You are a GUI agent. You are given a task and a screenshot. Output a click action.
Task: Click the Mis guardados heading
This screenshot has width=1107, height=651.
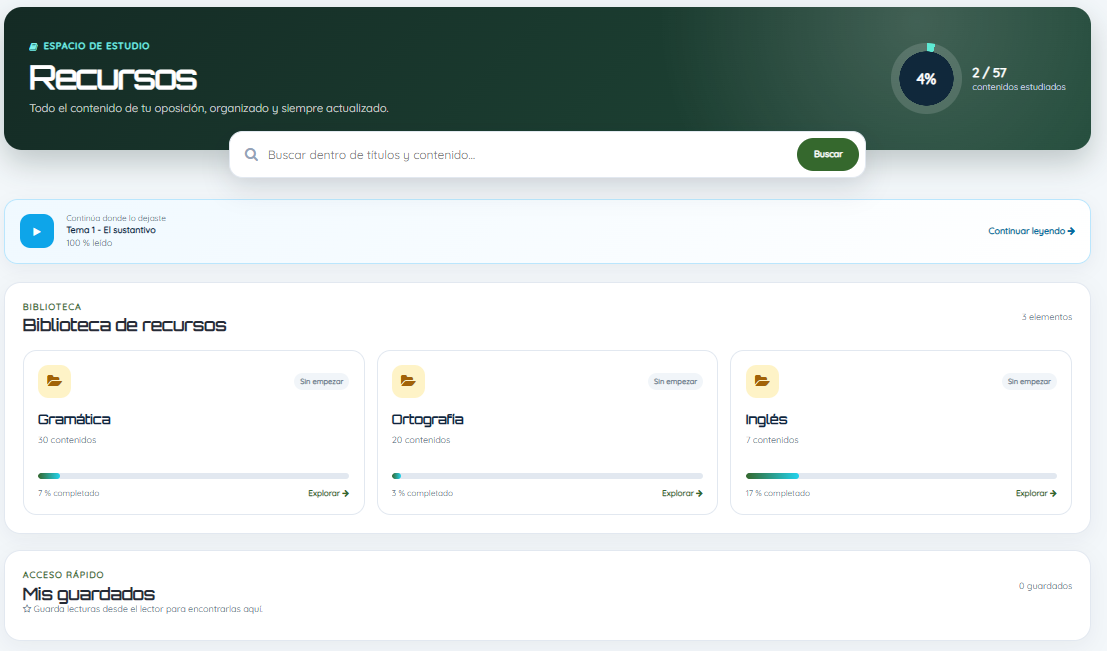pyautogui.click(x=88, y=594)
